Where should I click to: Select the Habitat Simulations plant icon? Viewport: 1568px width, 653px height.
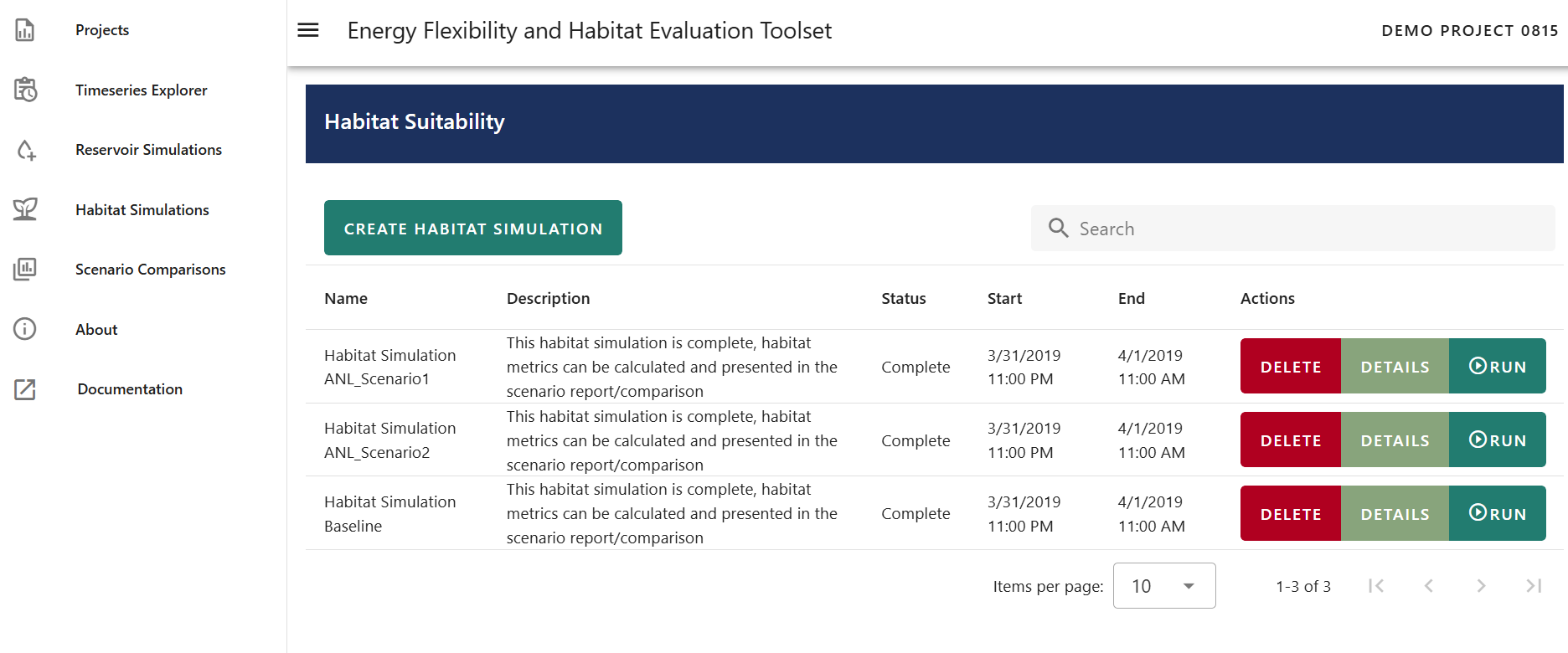pyautogui.click(x=25, y=209)
